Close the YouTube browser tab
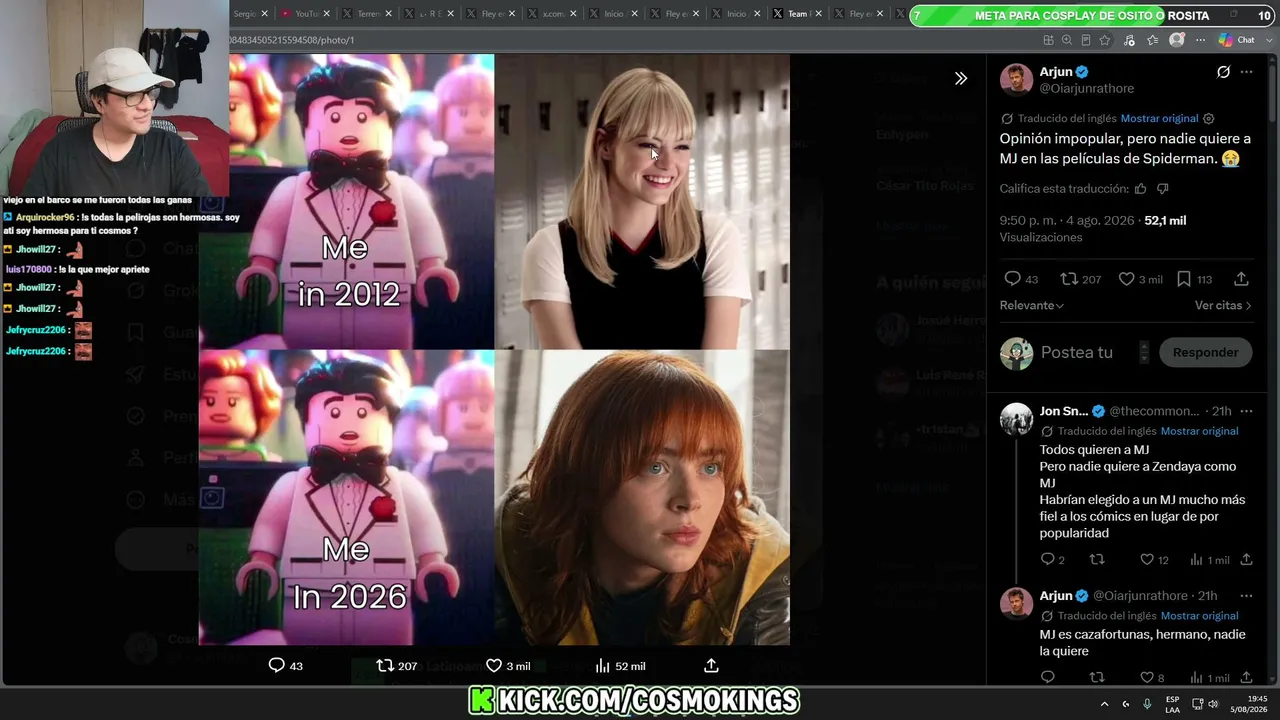This screenshot has width=1280, height=720. pyautogui.click(x=327, y=14)
